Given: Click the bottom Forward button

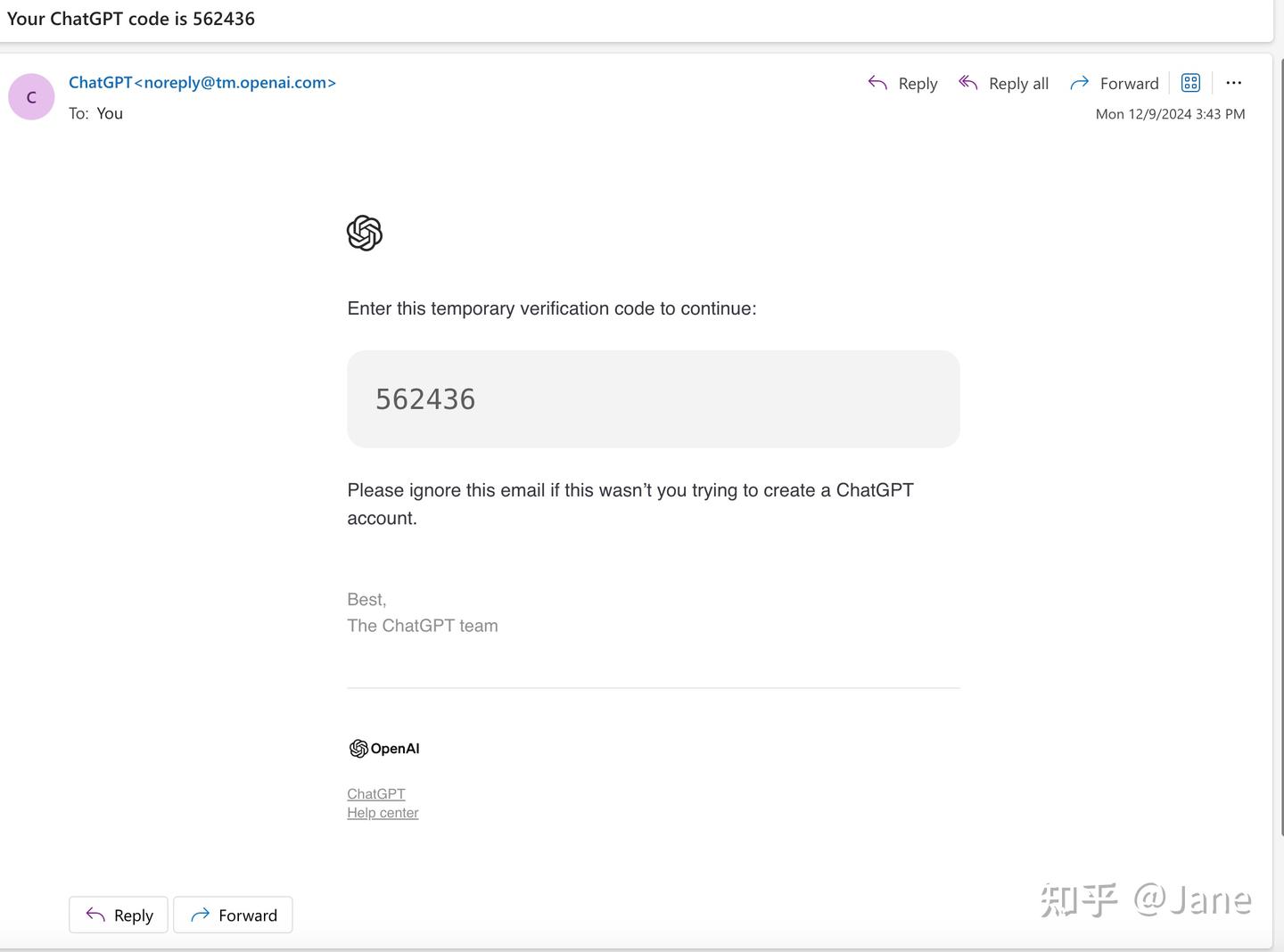Looking at the screenshot, I should click(x=233, y=915).
